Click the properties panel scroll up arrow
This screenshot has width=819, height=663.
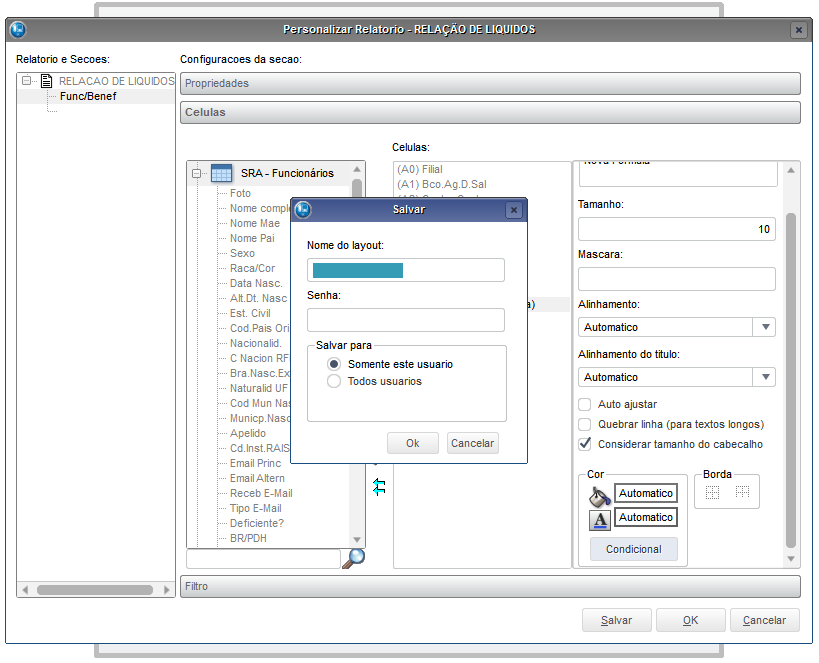(791, 170)
